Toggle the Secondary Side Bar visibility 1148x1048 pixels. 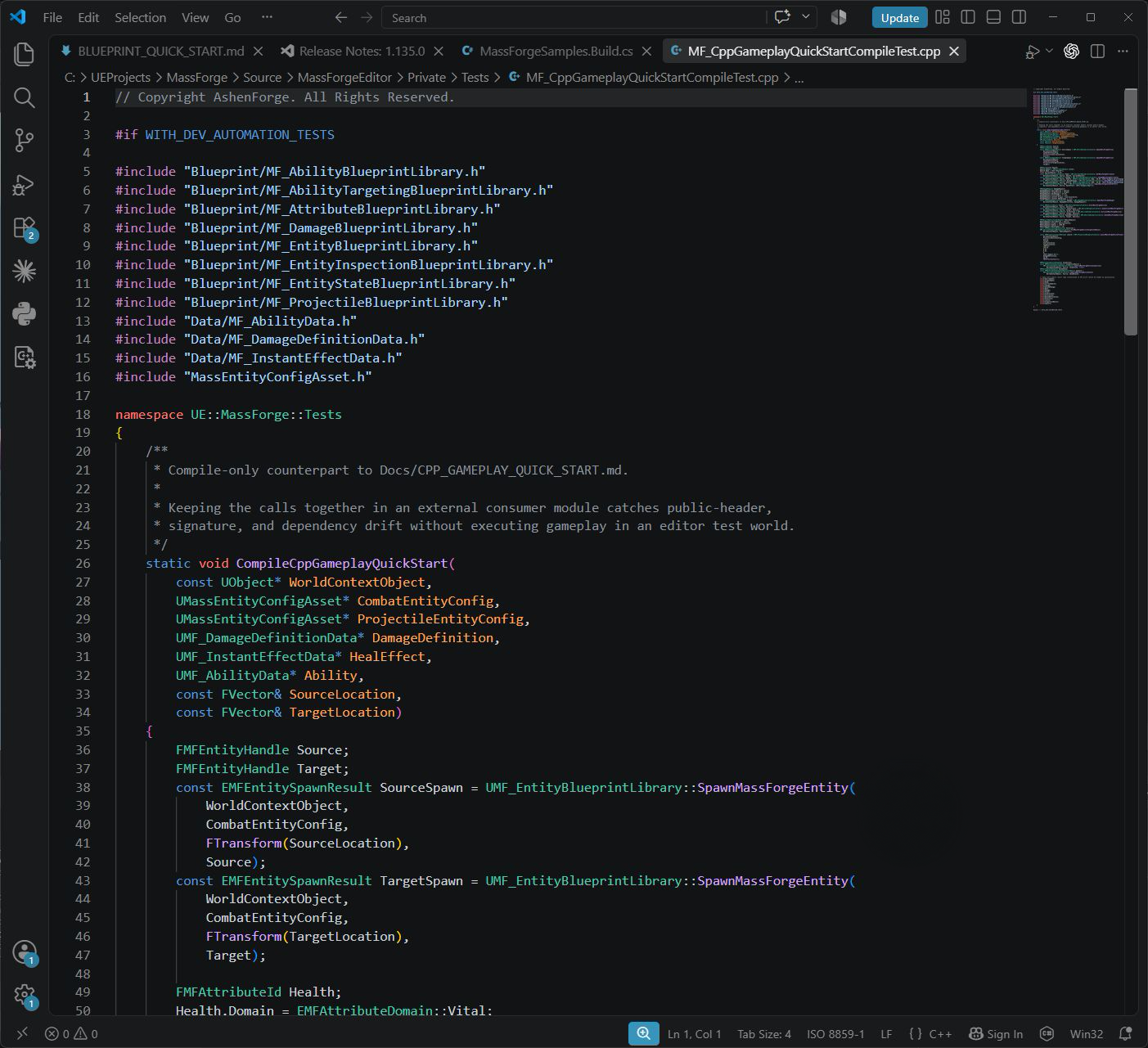pyautogui.click(x=1019, y=17)
